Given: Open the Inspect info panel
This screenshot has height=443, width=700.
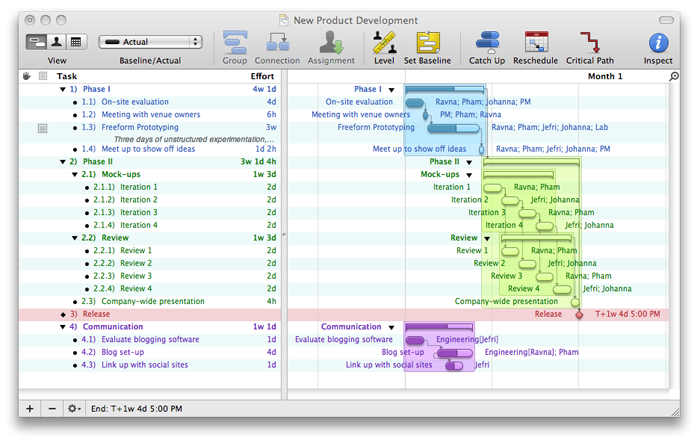Looking at the screenshot, I should pyautogui.click(x=658, y=43).
